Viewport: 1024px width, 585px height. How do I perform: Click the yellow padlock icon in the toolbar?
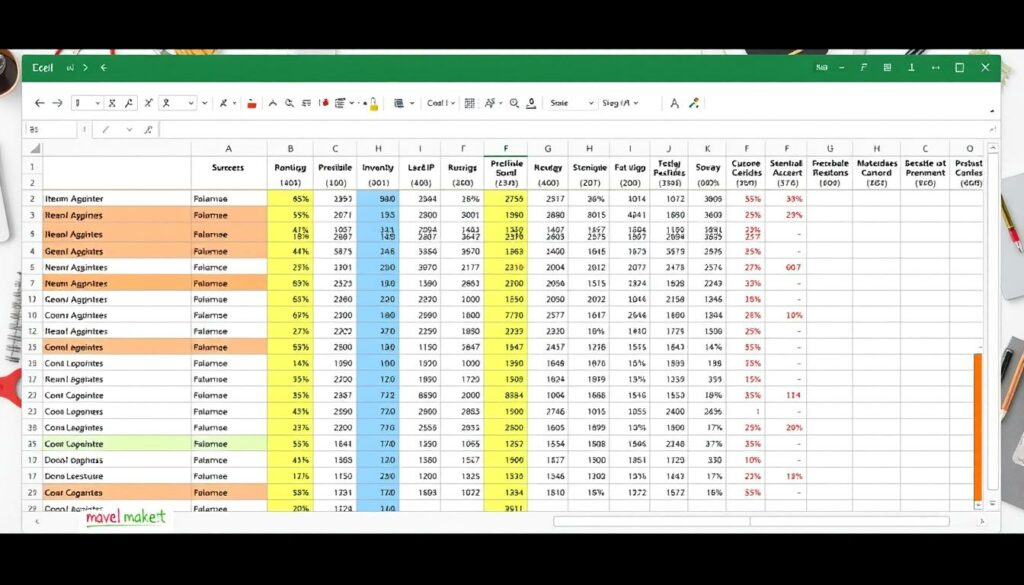click(374, 103)
